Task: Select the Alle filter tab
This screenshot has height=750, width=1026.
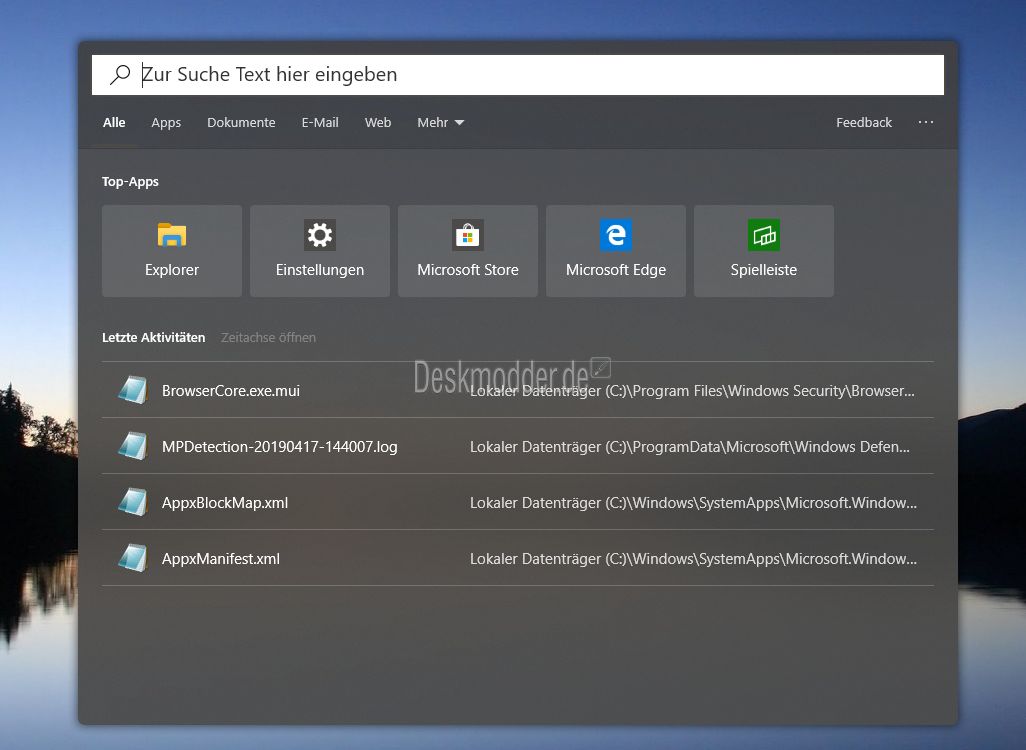Action: tap(114, 122)
